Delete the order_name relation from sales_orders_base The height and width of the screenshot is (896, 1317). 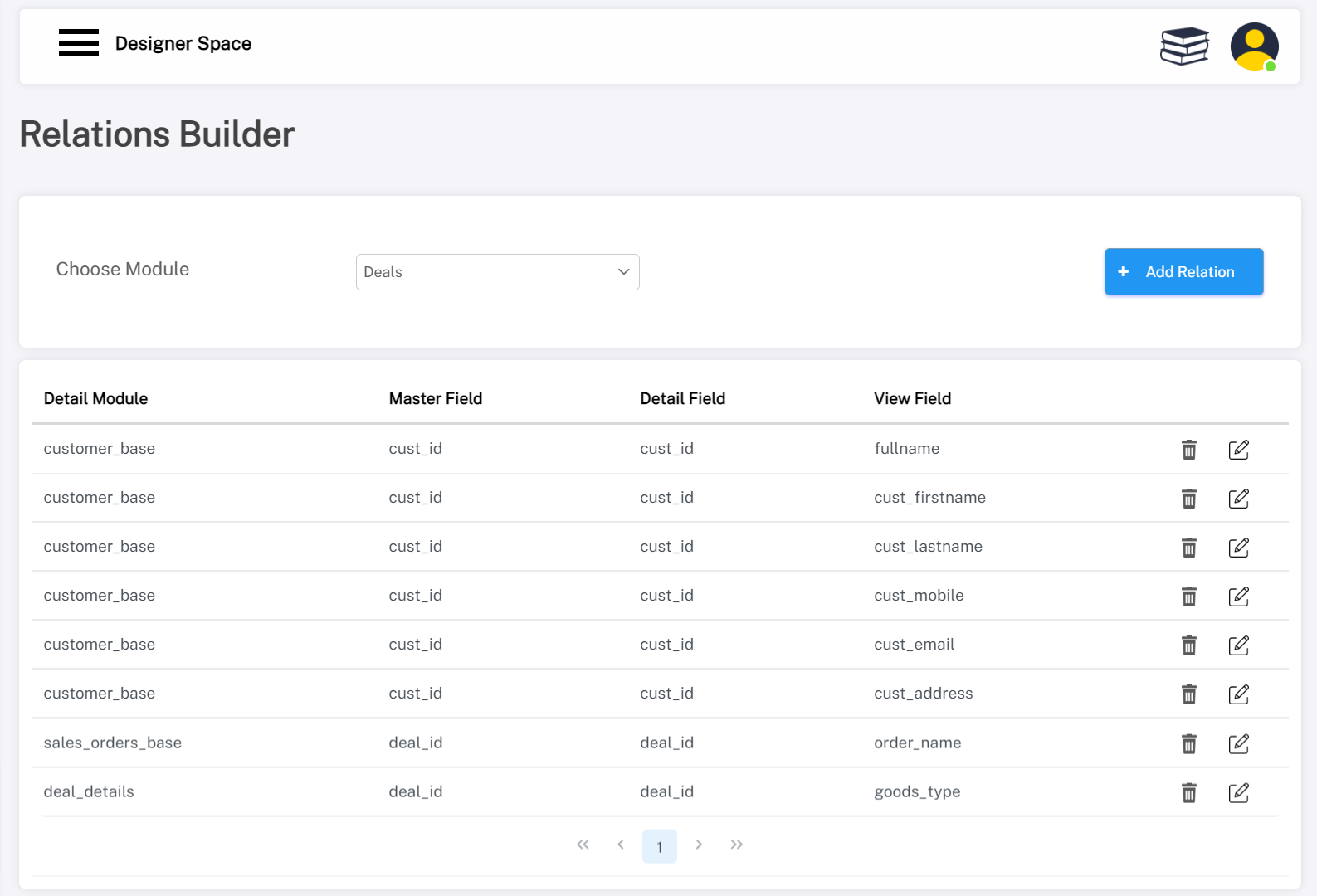pyautogui.click(x=1188, y=744)
